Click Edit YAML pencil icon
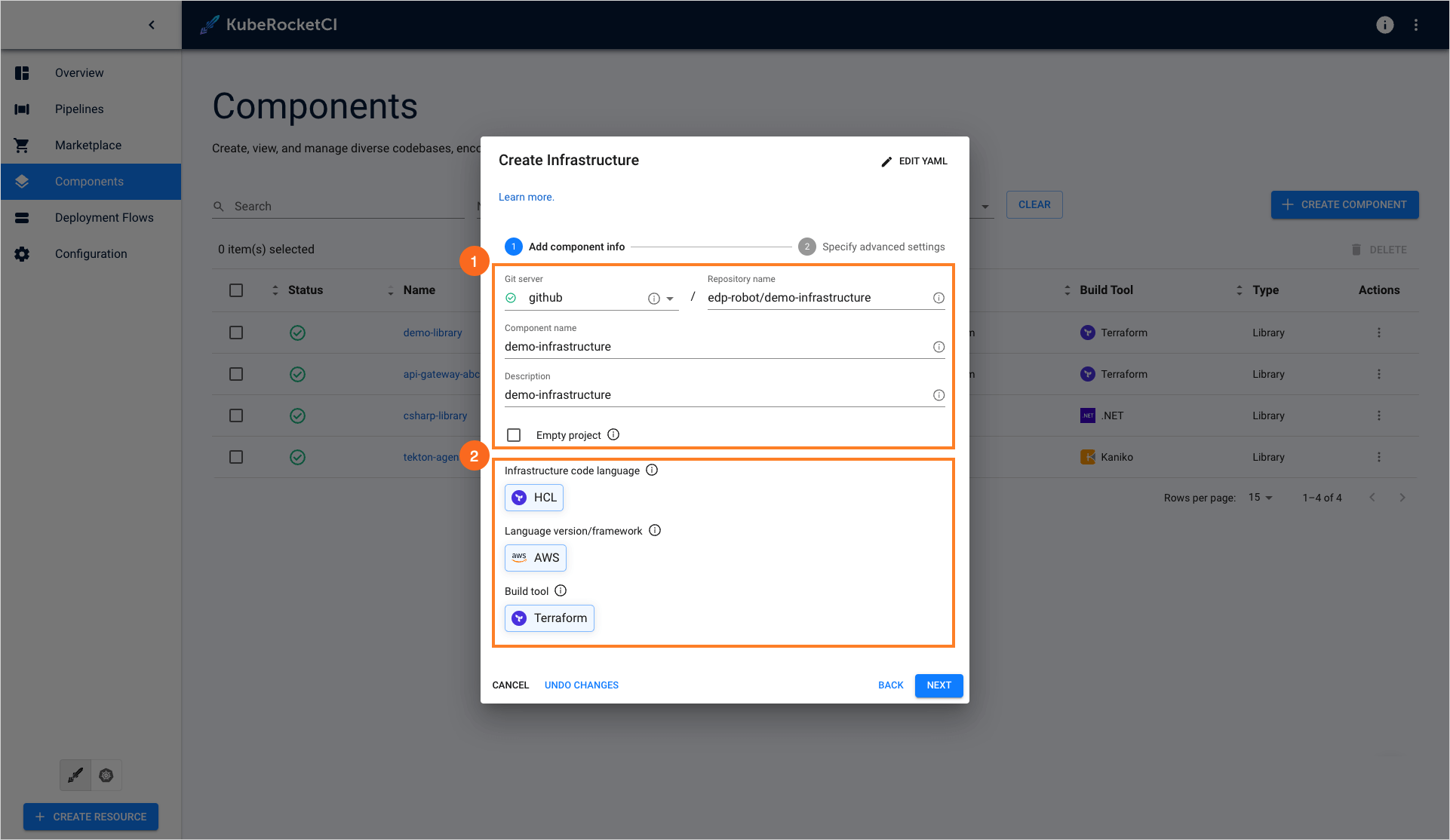 point(886,161)
